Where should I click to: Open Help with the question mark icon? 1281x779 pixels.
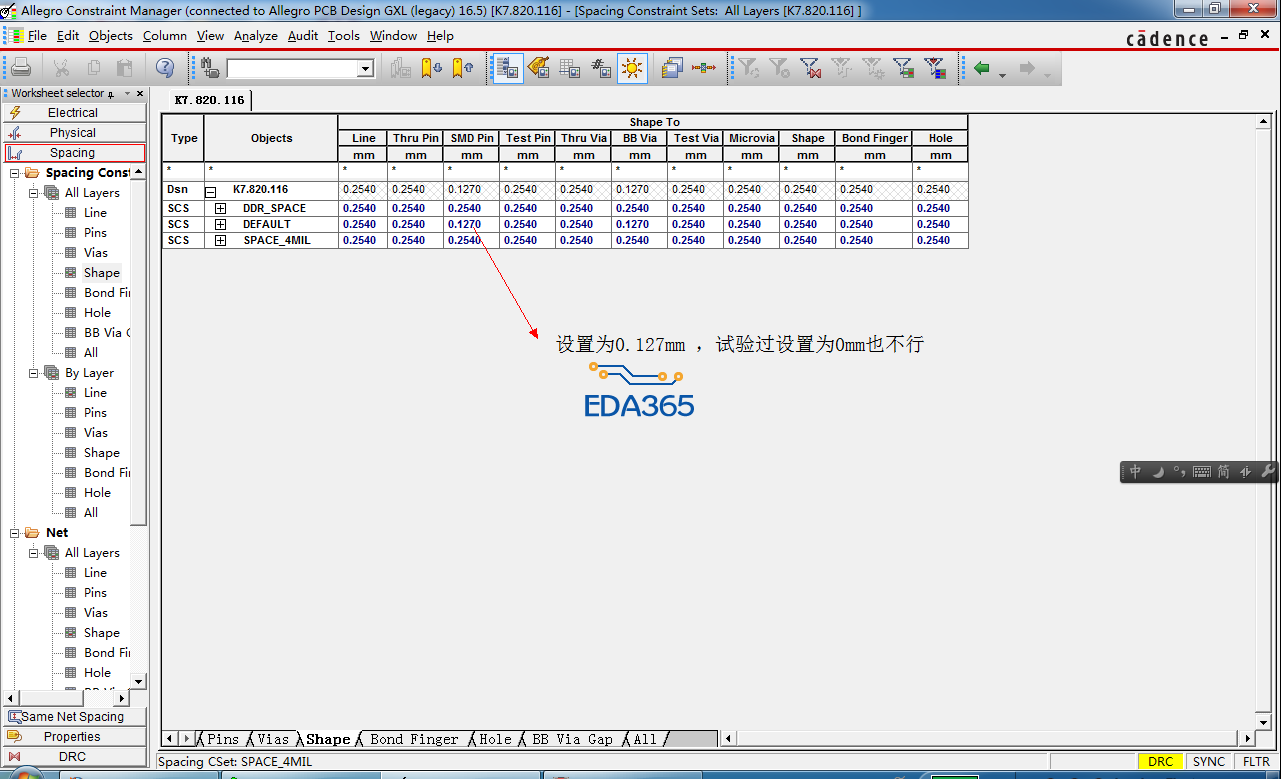166,68
